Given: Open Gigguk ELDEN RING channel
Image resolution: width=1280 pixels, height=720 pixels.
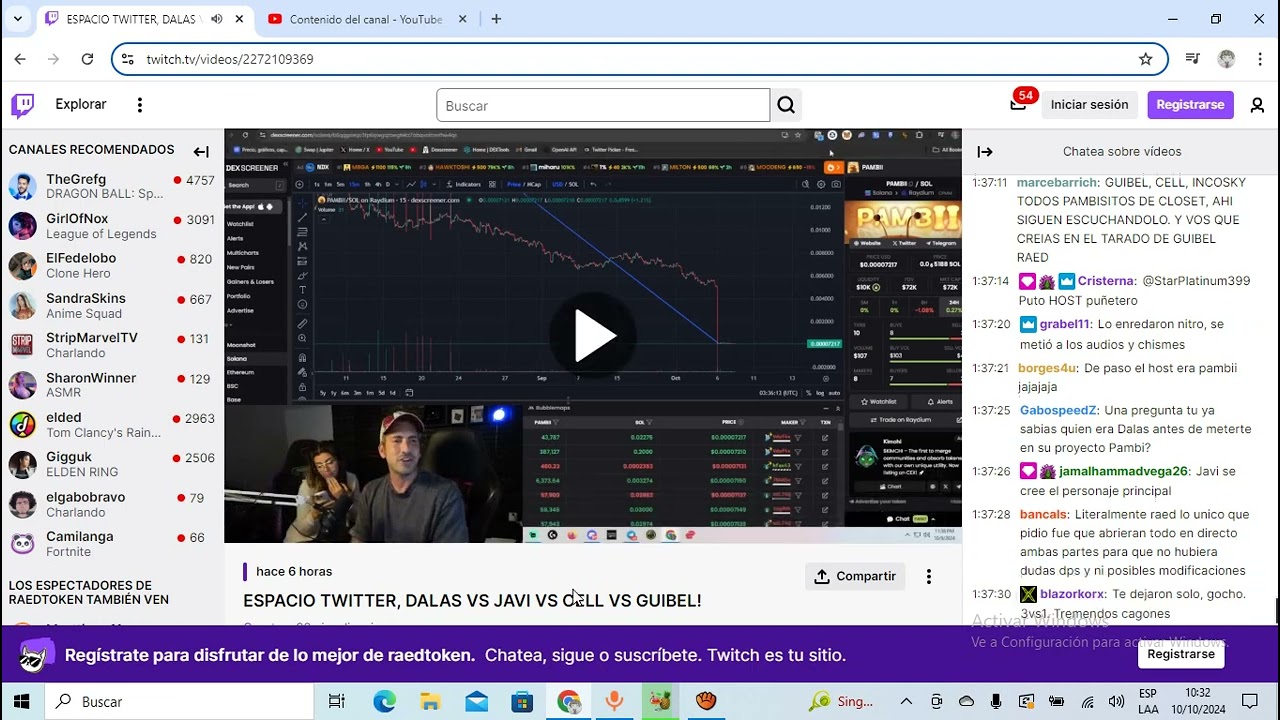Looking at the screenshot, I should click(x=112, y=464).
